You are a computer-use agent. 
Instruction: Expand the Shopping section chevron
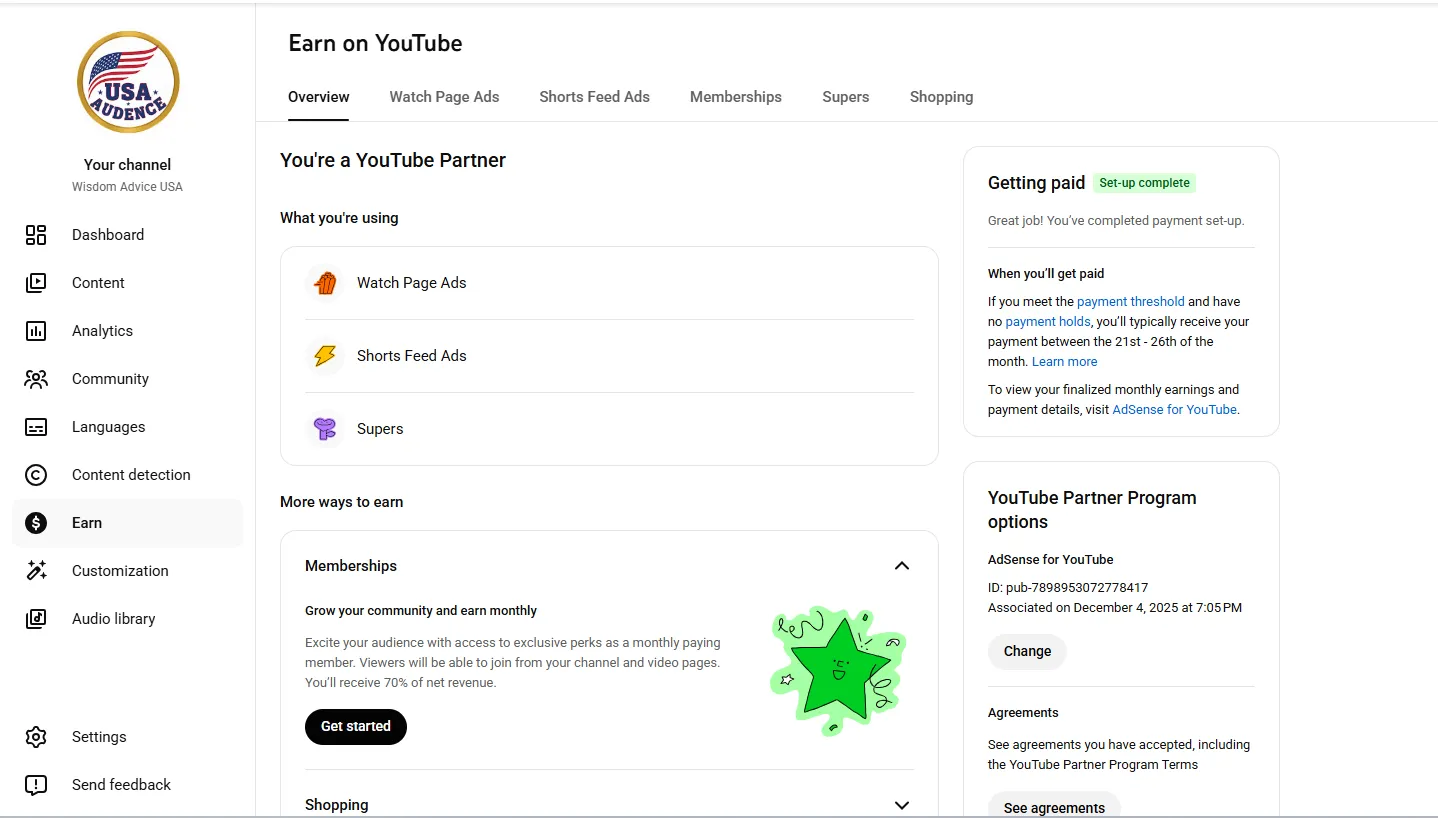point(902,805)
